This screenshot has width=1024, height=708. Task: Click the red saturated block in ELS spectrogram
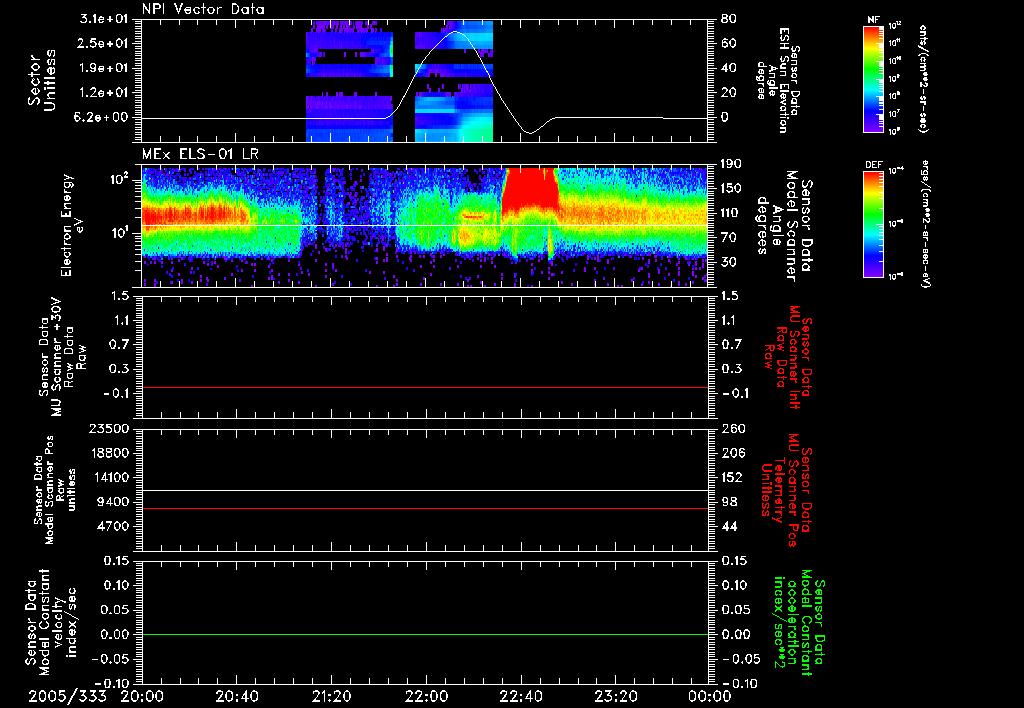529,187
